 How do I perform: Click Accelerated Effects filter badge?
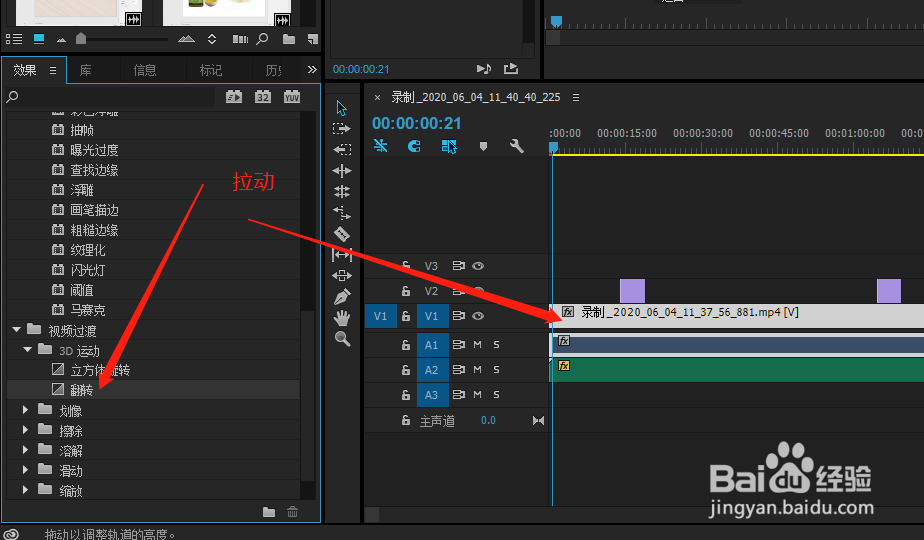(234, 97)
